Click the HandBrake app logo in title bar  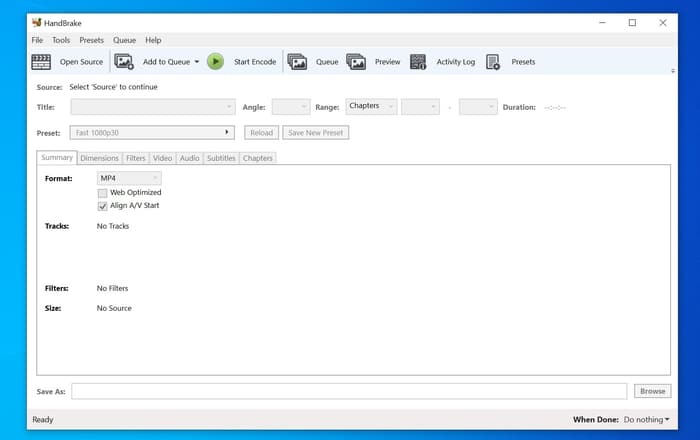point(37,22)
